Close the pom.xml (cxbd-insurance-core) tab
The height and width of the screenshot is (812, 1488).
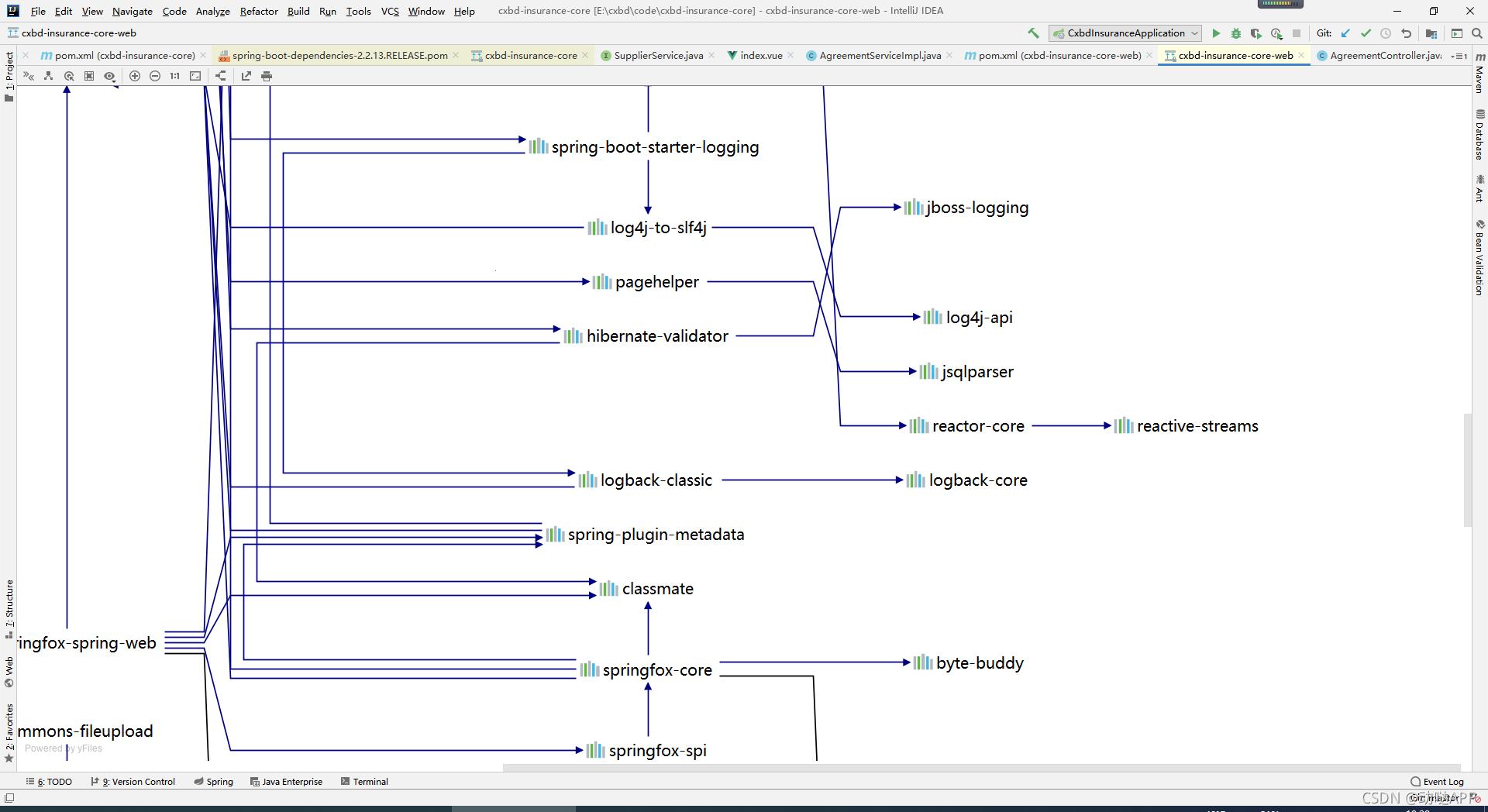point(204,56)
